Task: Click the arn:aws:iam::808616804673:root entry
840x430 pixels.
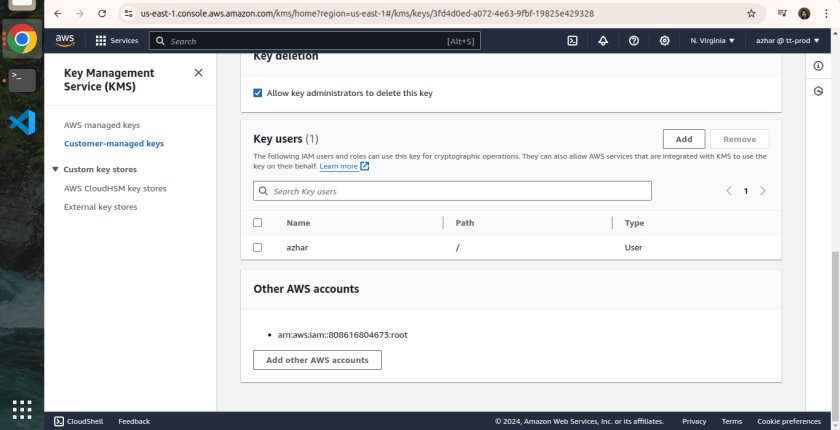Action: click(342, 335)
